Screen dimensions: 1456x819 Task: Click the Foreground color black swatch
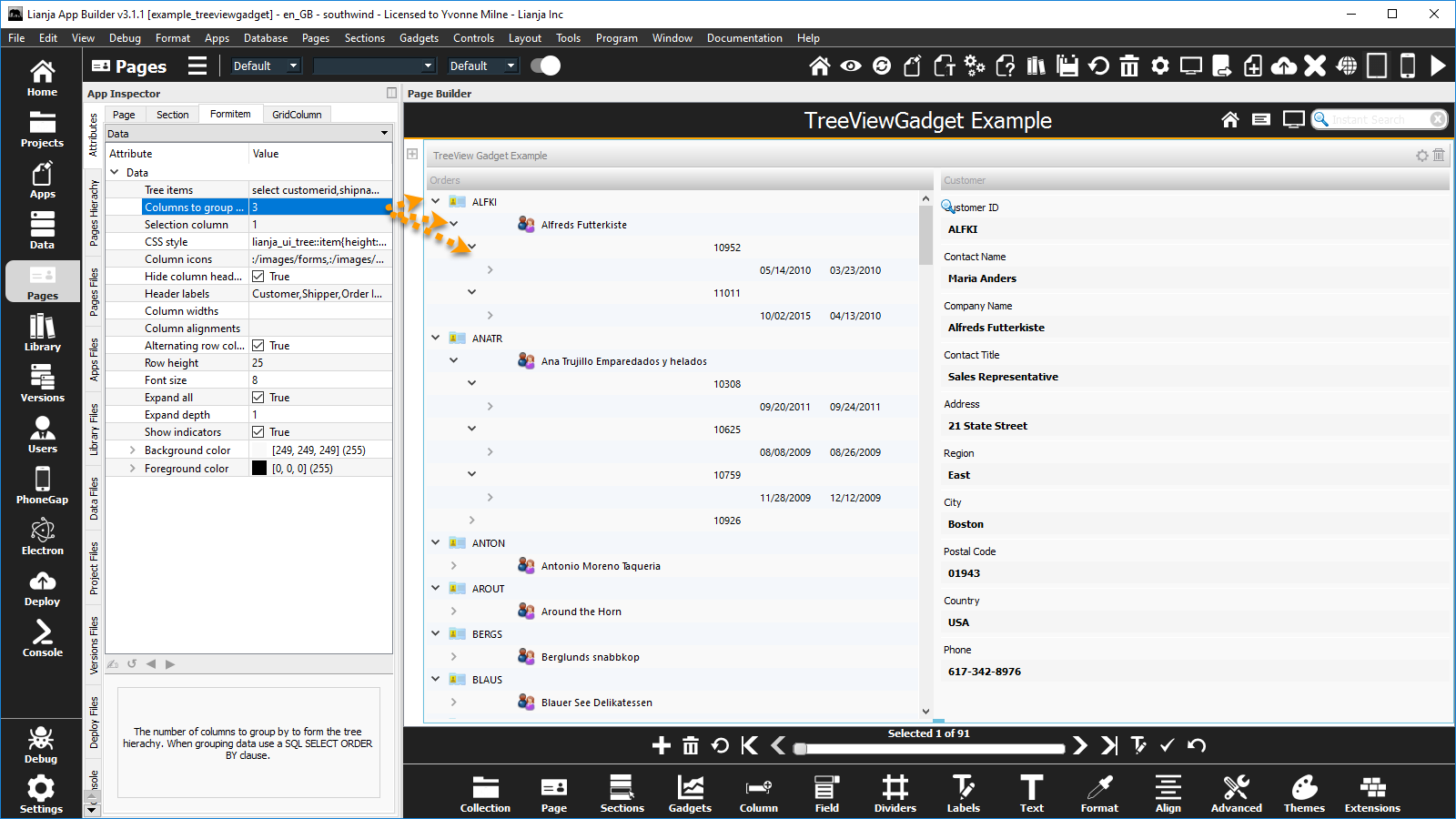[x=259, y=469]
